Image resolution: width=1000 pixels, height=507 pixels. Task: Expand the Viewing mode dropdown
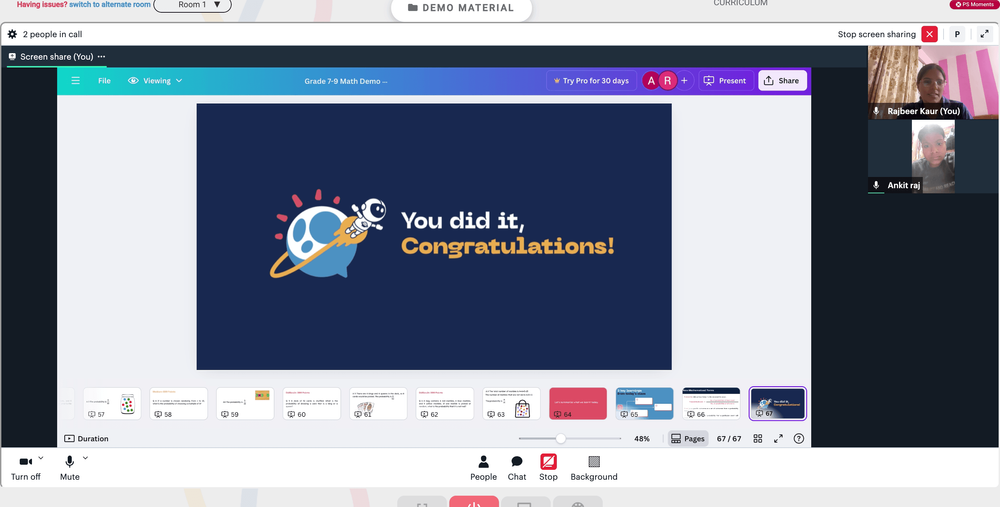(x=156, y=81)
